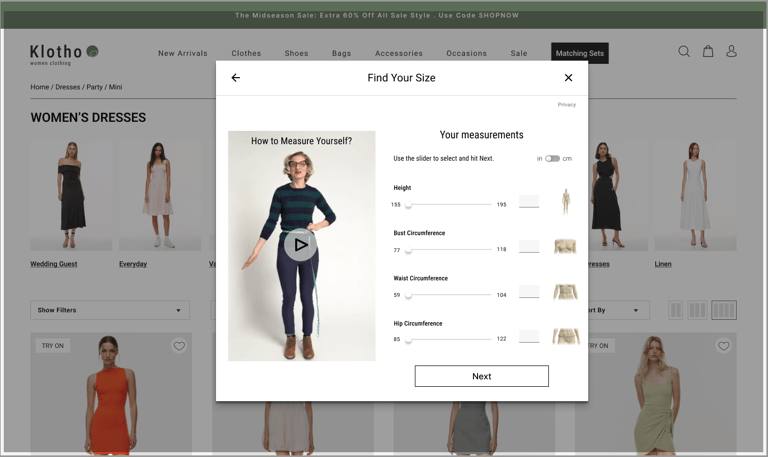Viewport: 768px width, 457px height.
Task: Toggle the in/cm unit switch
Action: [552, 158]
